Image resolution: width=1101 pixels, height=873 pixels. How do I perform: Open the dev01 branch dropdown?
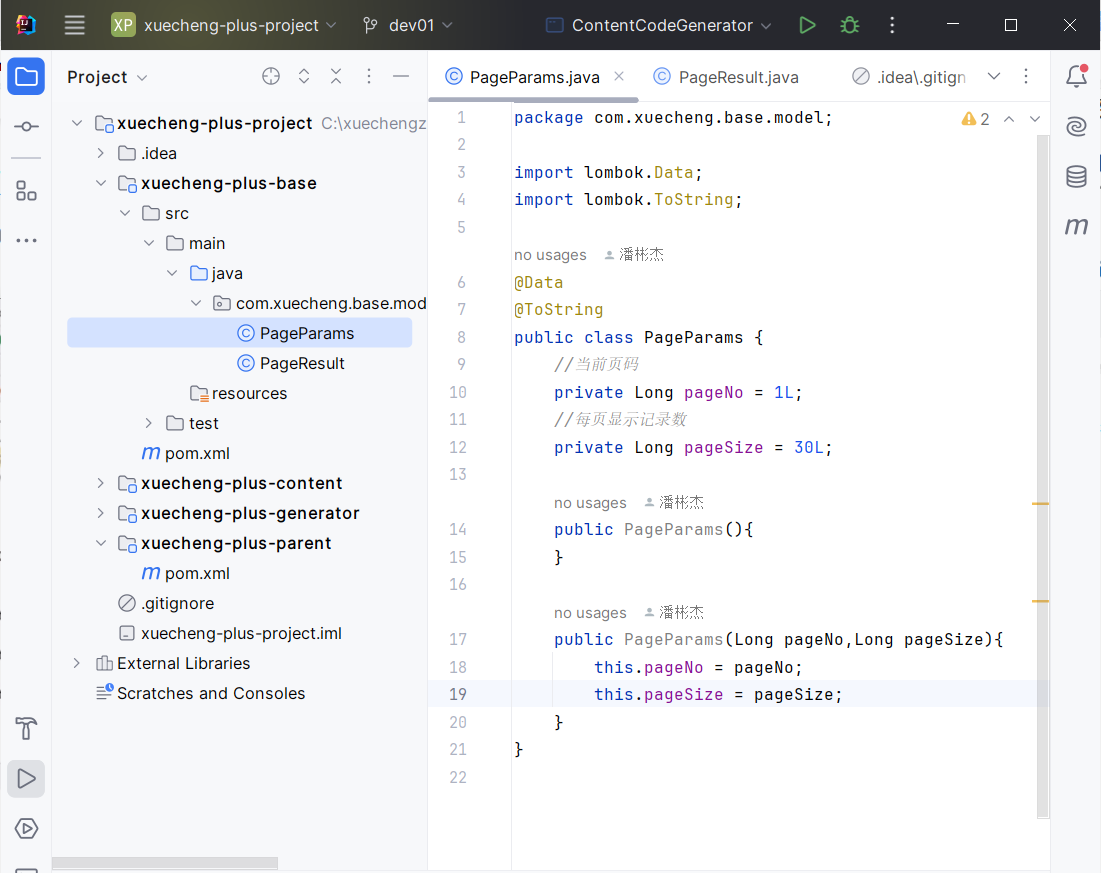coord(409,25)
